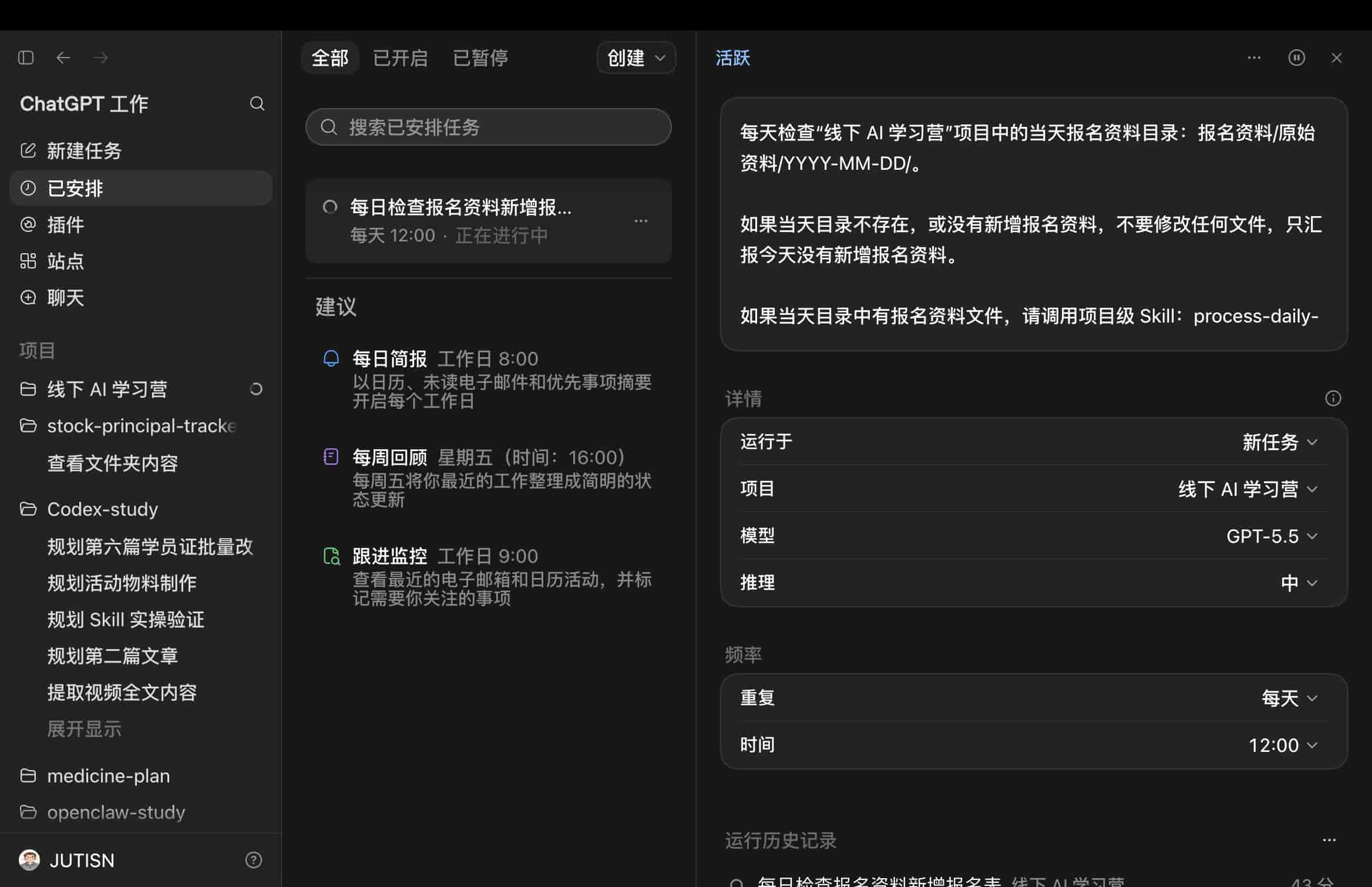Image resolution: width=1372 pixels, height=887 pixels.
Task: Select 已安排 in the sidebar
Action: (x=141, y=188)
